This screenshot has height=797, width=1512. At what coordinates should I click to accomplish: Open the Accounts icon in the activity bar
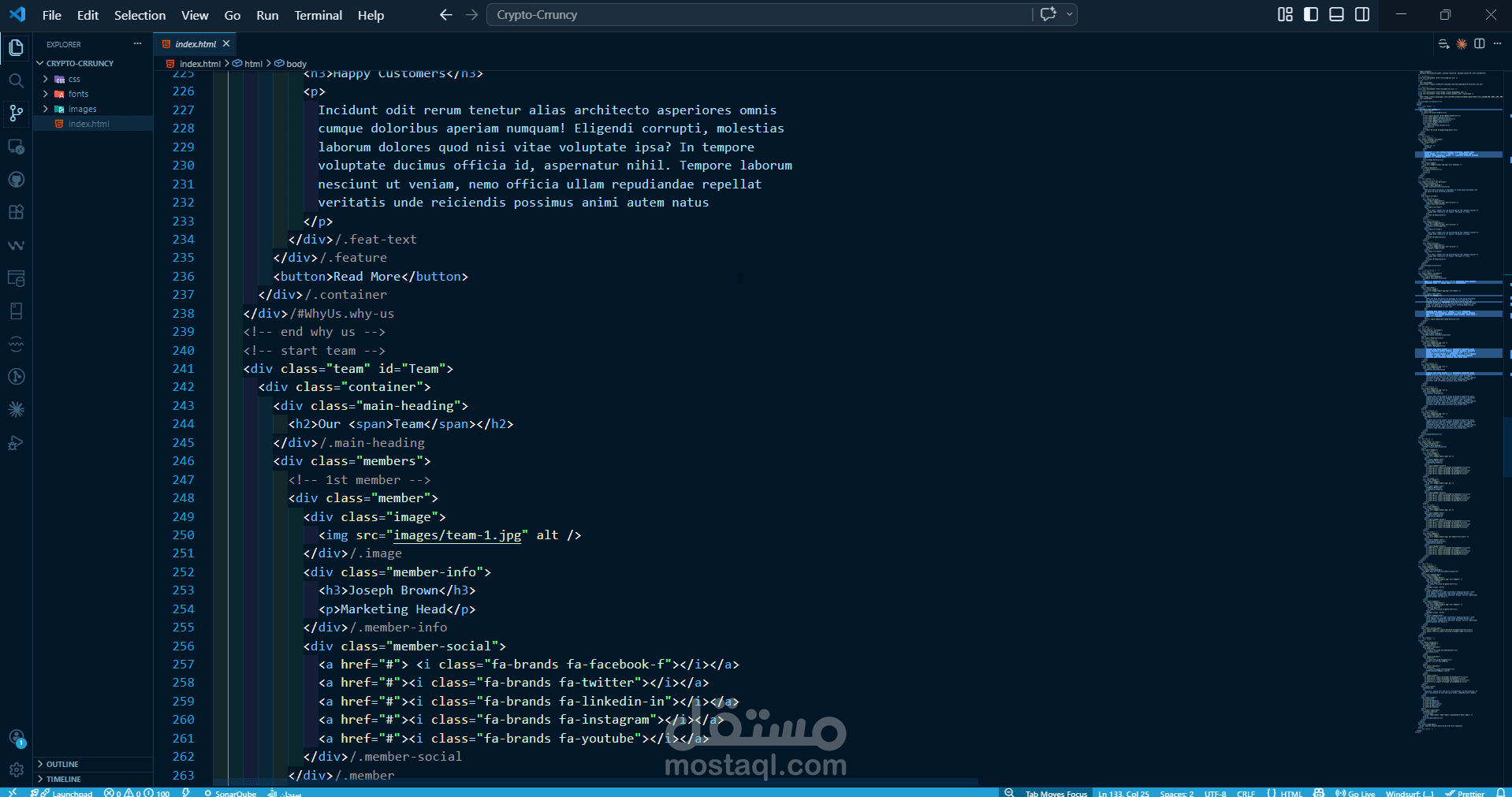16,738
